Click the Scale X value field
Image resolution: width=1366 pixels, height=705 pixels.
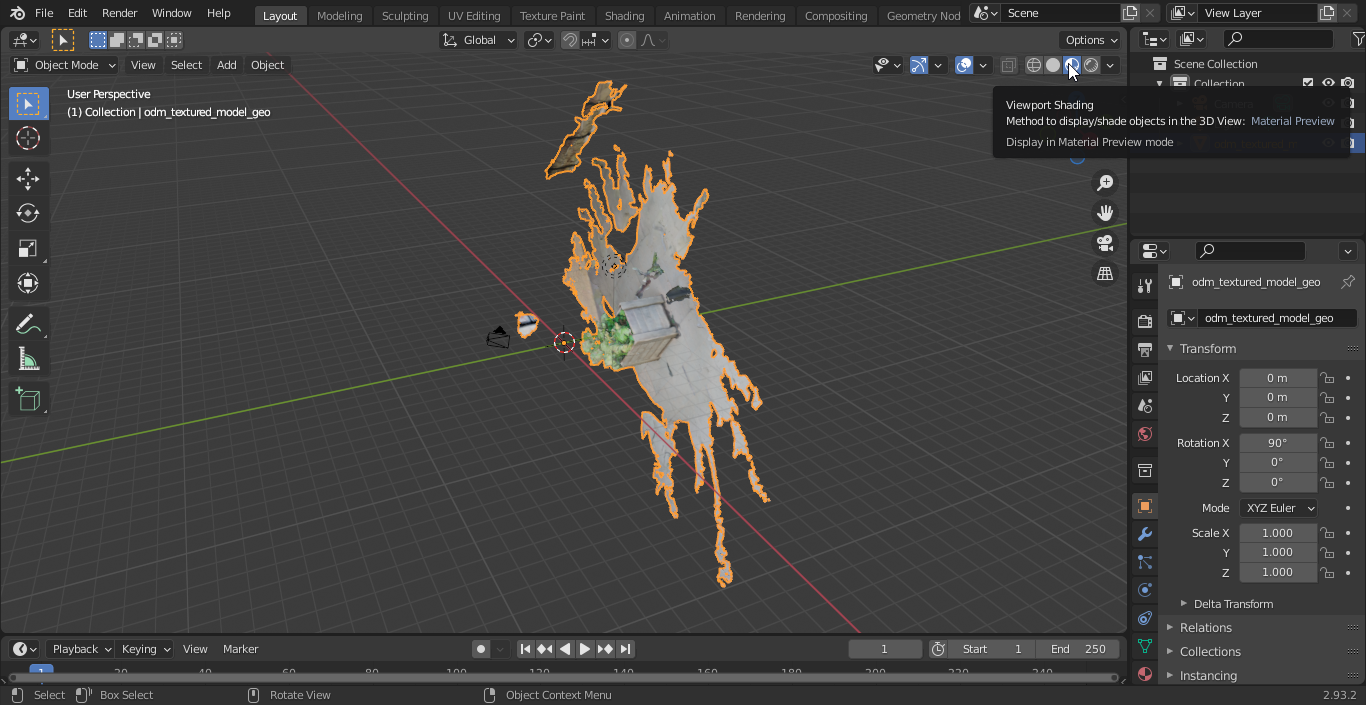tap(1277, 533)
